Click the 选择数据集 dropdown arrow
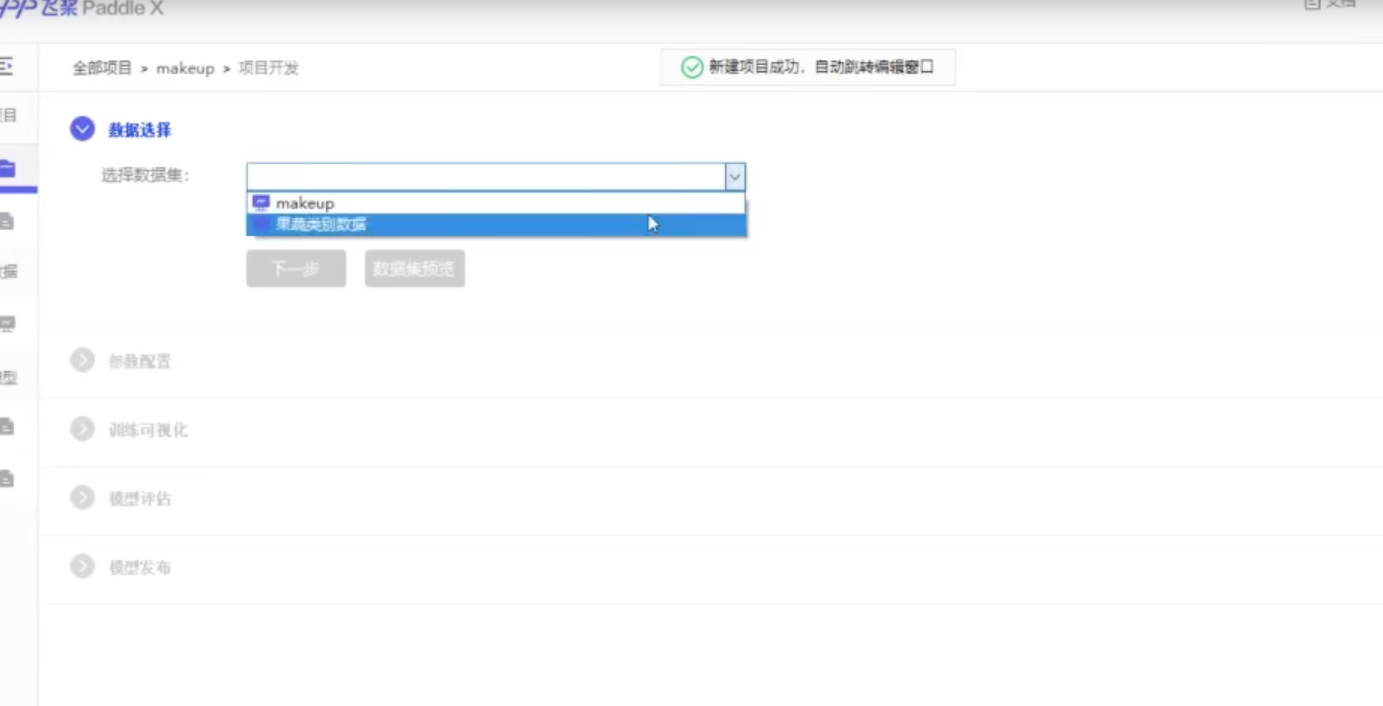The width and height of the screenshot is (1383, 706). pos(735,176)
